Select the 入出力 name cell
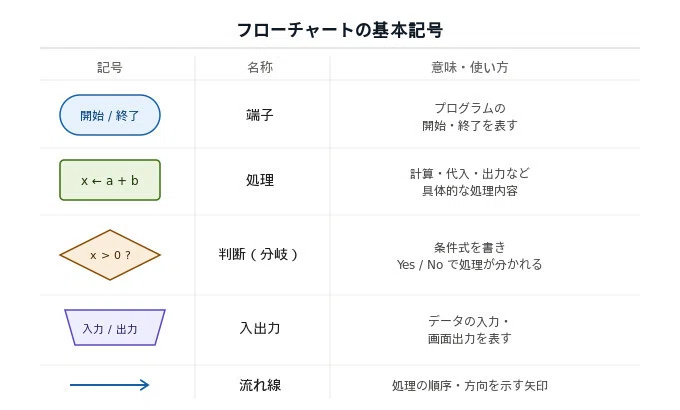 coord(260,328)
